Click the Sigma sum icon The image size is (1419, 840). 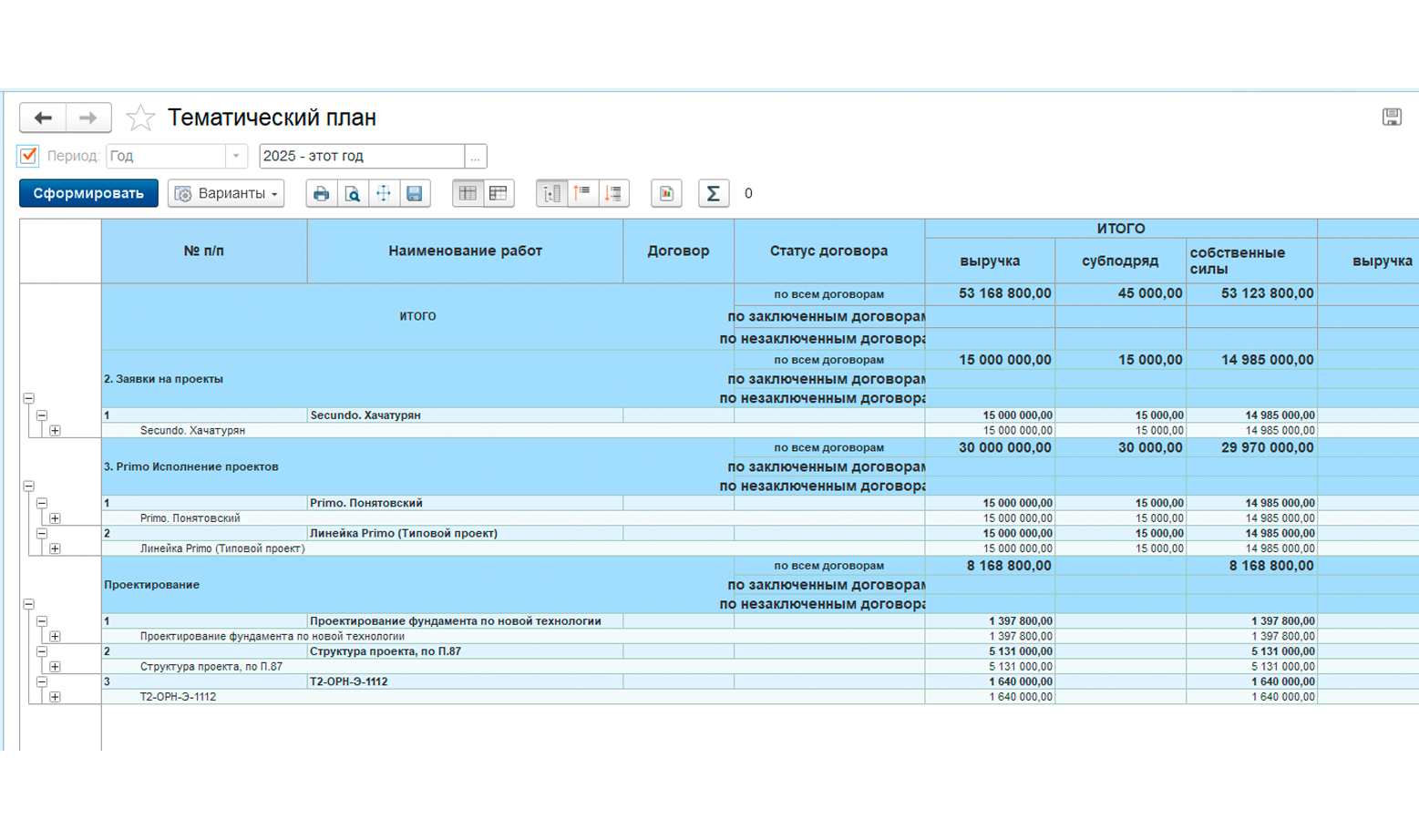coord(714,193)
